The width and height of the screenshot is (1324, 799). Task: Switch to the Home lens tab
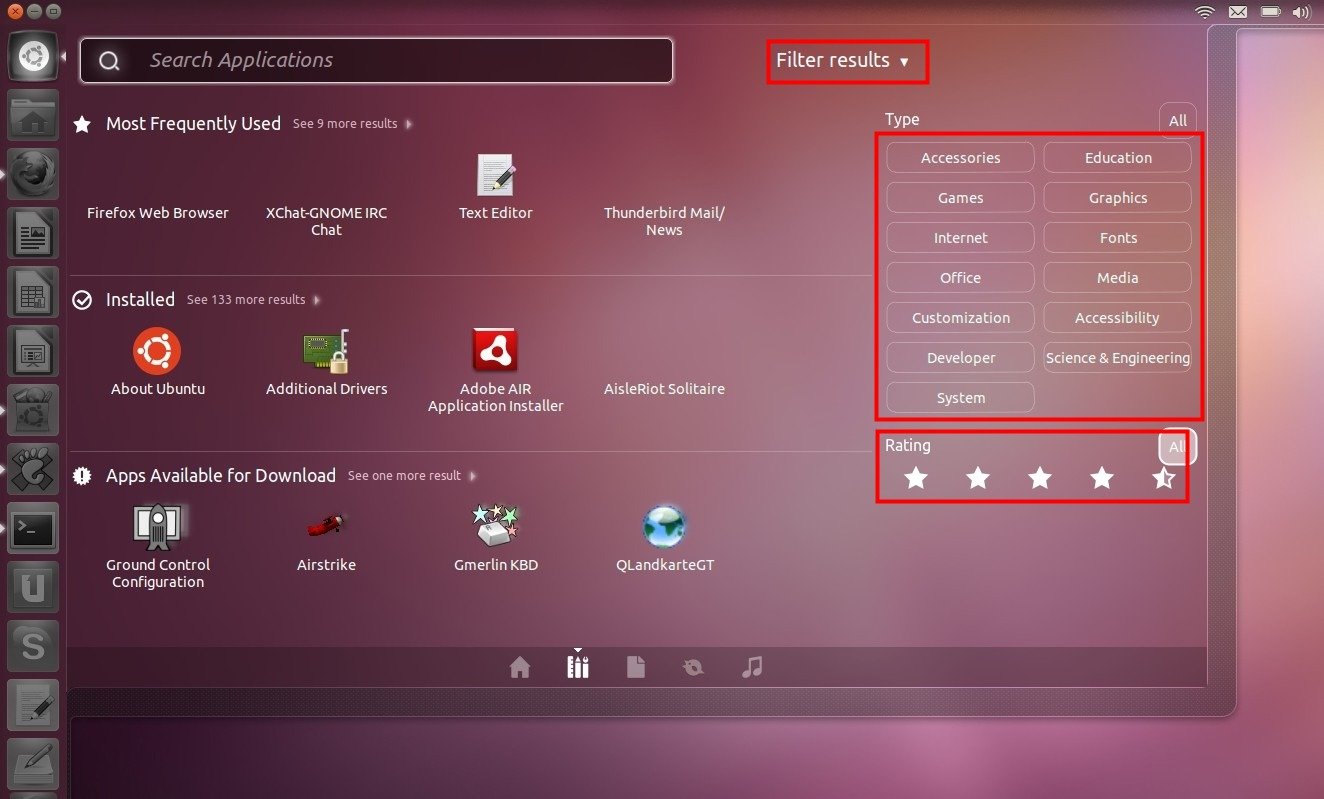[520, 667]
